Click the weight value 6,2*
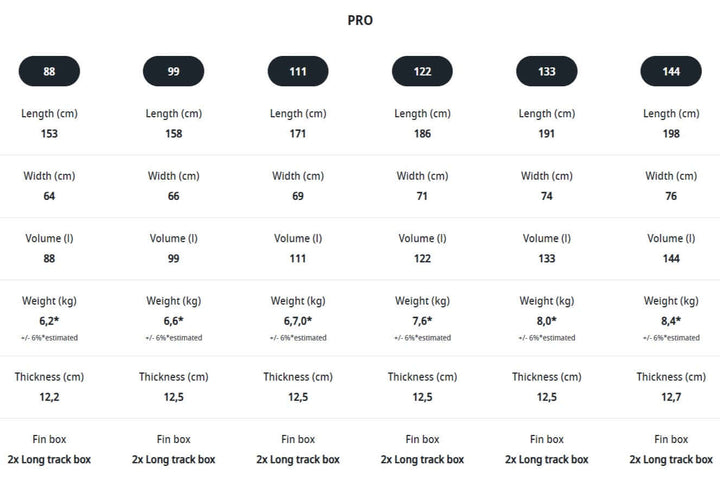Viewport: 720px width, 480px height. [x=49, y=321]
